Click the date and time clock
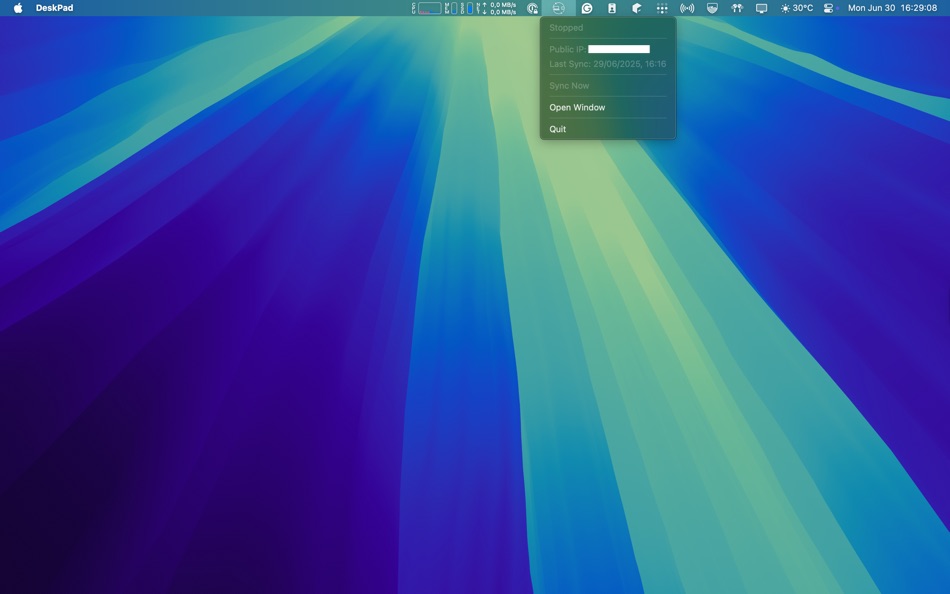Viewport: 950px width, 594px height. (x=892, y=8)
